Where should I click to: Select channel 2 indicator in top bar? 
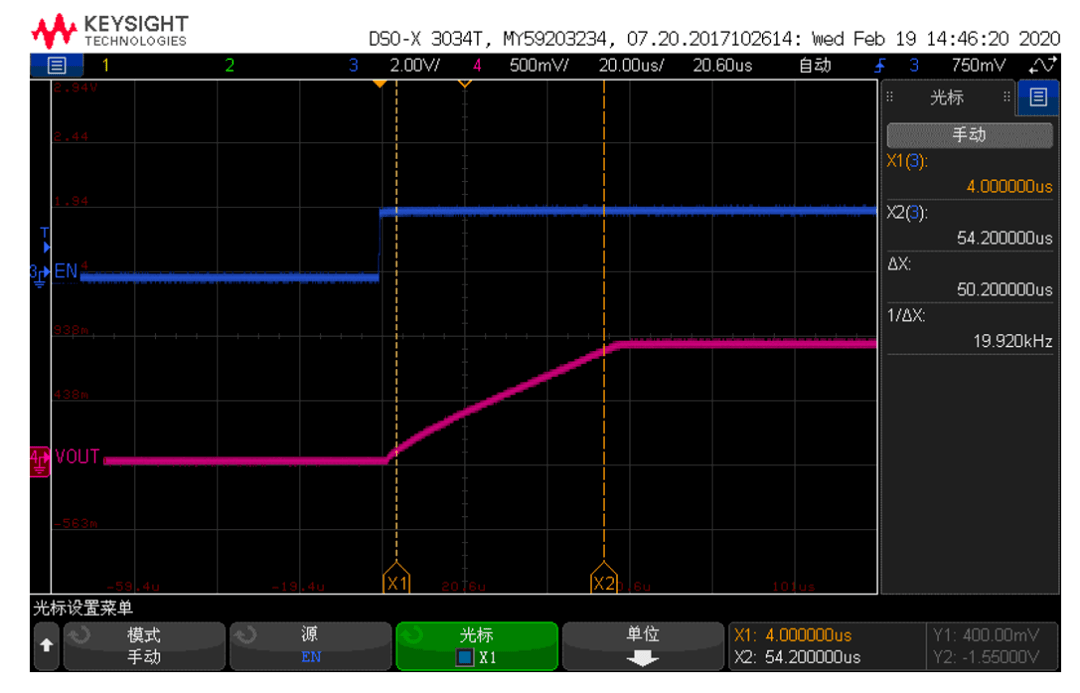[x=229, y=65]
